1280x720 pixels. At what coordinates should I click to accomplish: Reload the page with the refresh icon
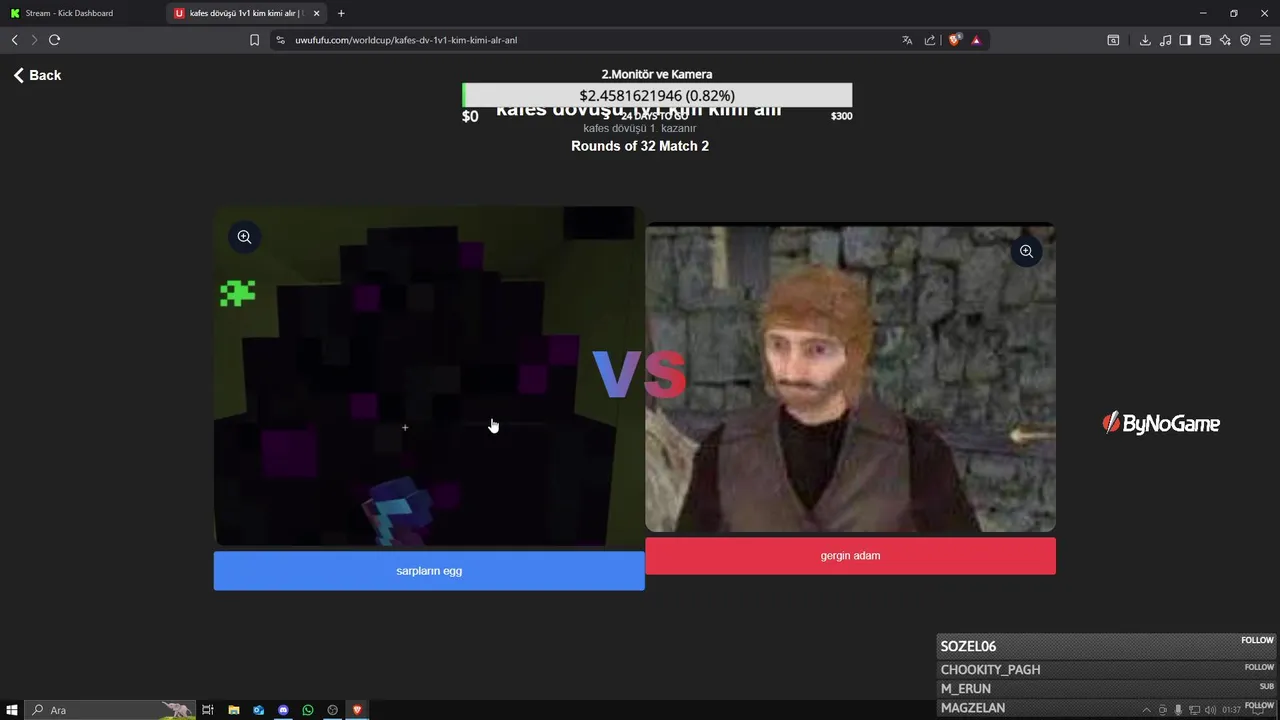(54, 40)
